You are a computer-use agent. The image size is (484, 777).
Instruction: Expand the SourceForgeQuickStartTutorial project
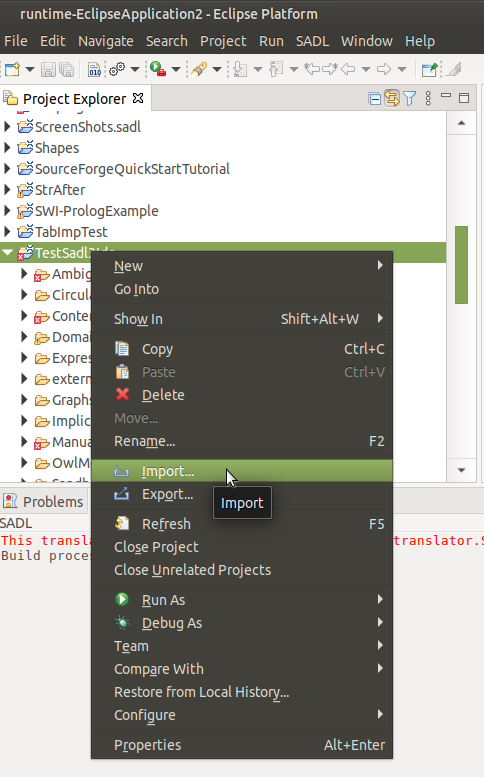[7, 169]
